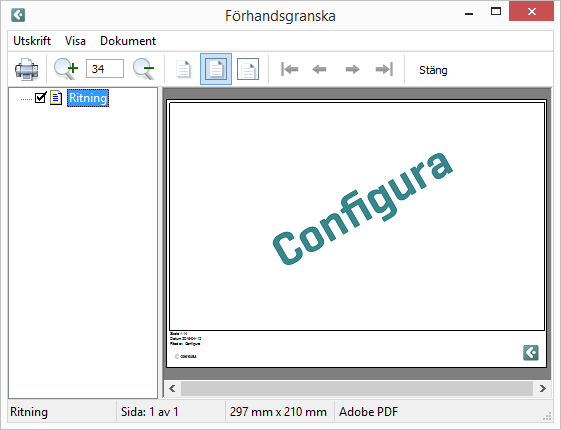This screenshot has height=430, width=561.
Task: Click the horizontal scrollbar left arrow
Action: coord(172,389)
